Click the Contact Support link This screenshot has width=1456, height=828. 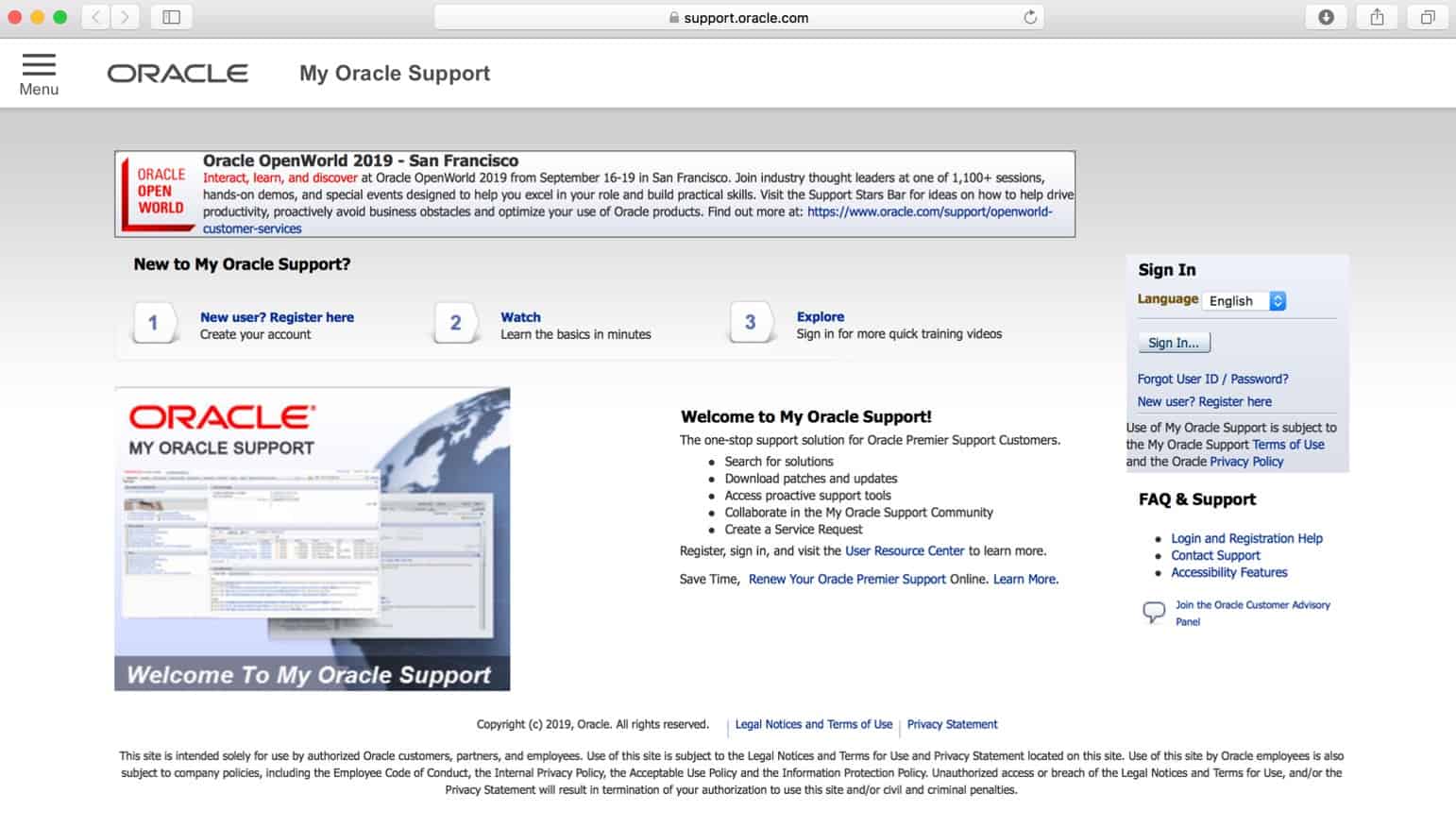click(x=1215, y=555)
